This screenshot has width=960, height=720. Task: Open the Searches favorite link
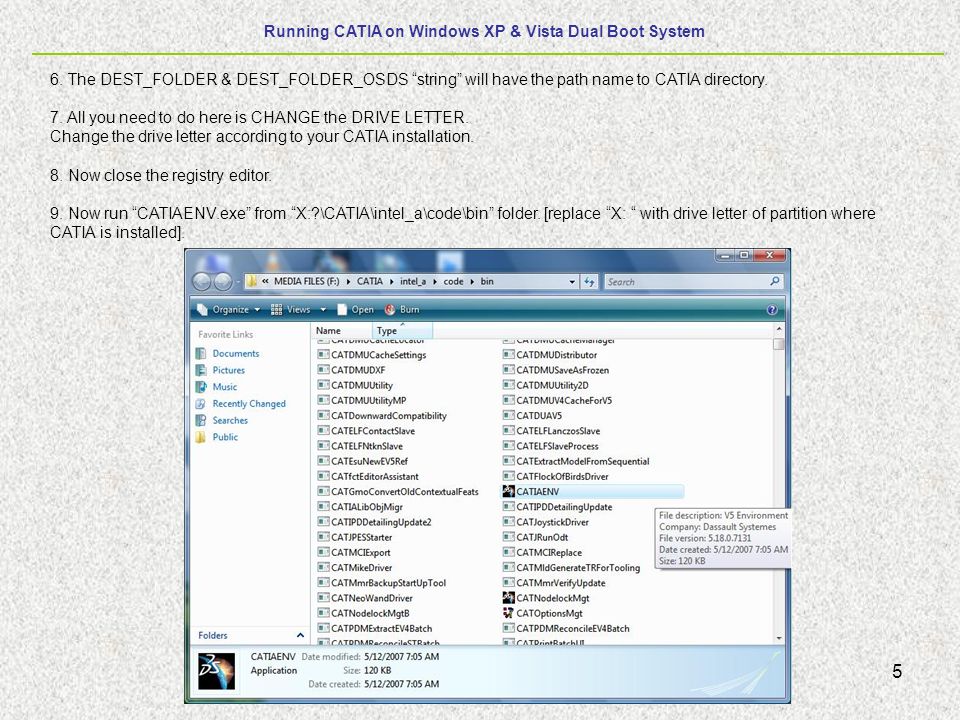230,420
